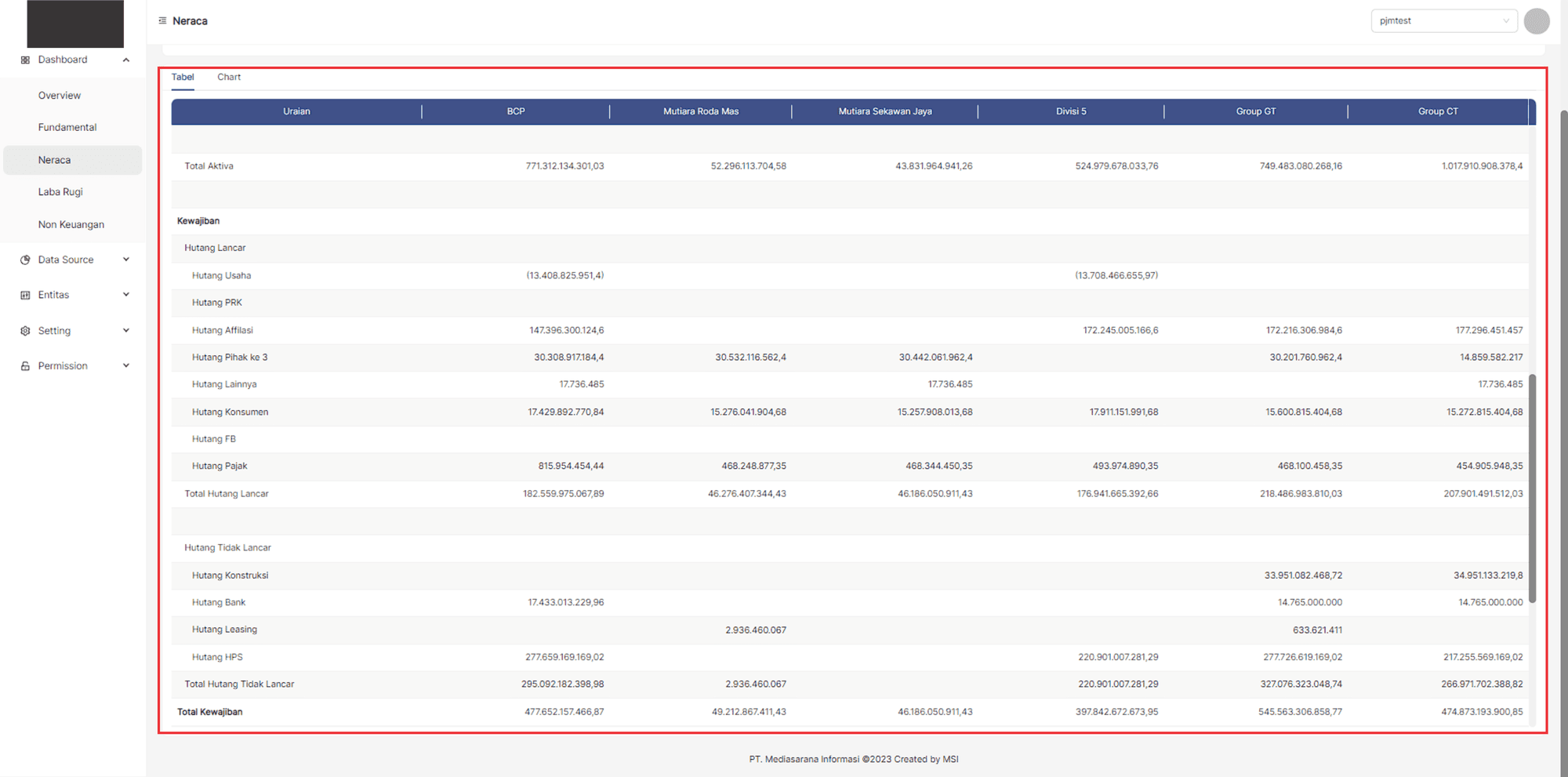Image resolution: width=1568 pixels, height=777 pixels.
Task: Collapse the Dashboard menu chevron
Action: point(126,60)
